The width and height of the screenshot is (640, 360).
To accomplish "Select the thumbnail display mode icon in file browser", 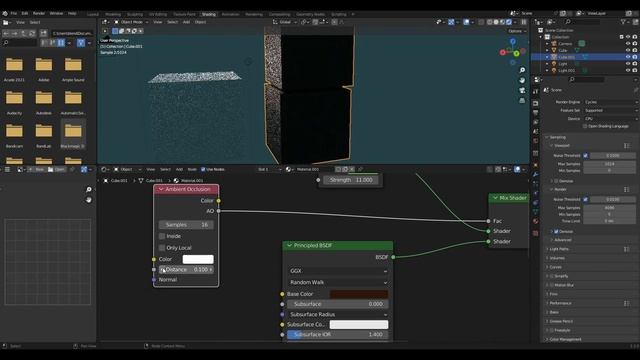I will [61, 42].
